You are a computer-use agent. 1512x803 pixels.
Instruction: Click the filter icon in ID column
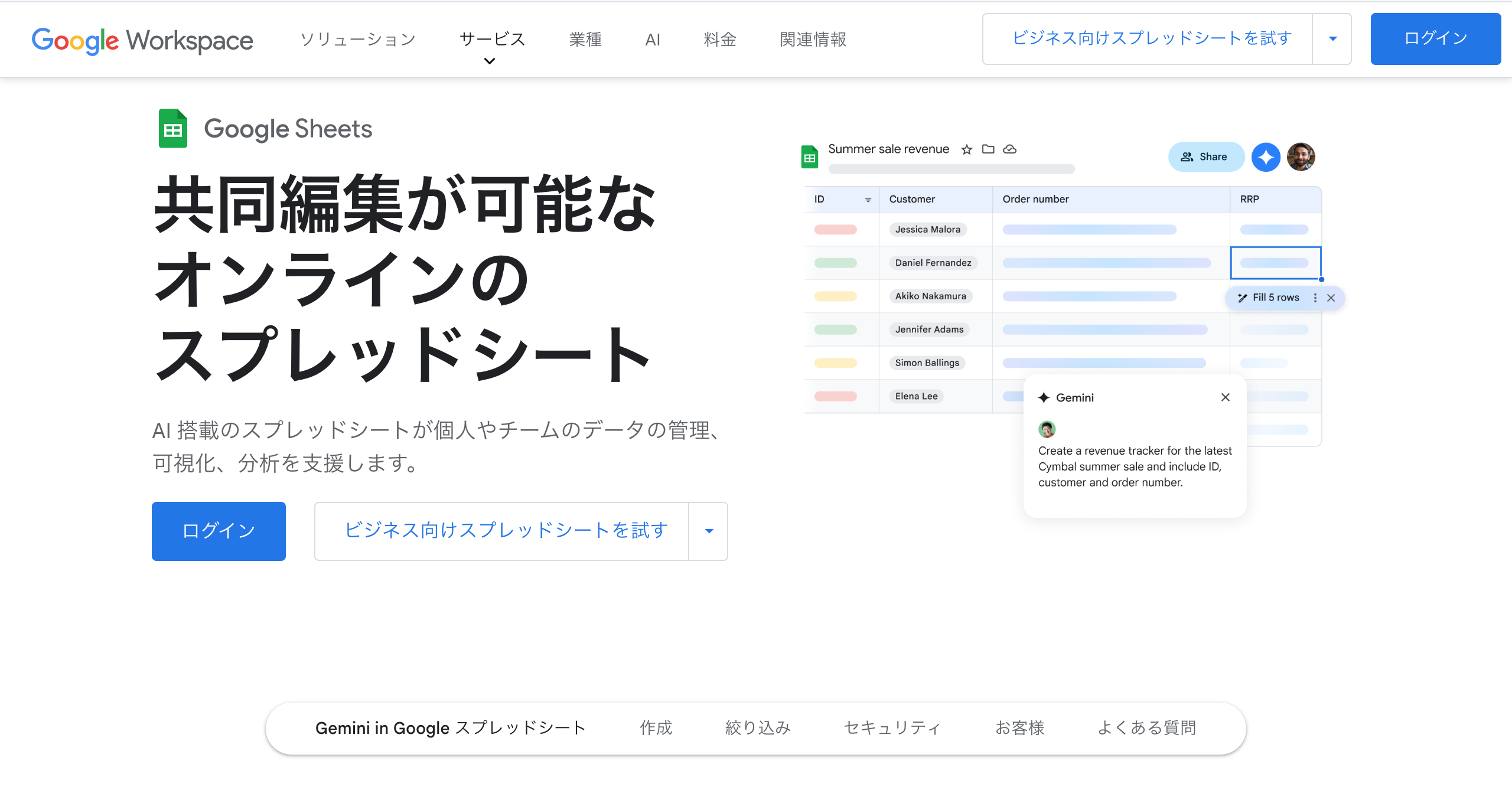(x=868, y=200)
